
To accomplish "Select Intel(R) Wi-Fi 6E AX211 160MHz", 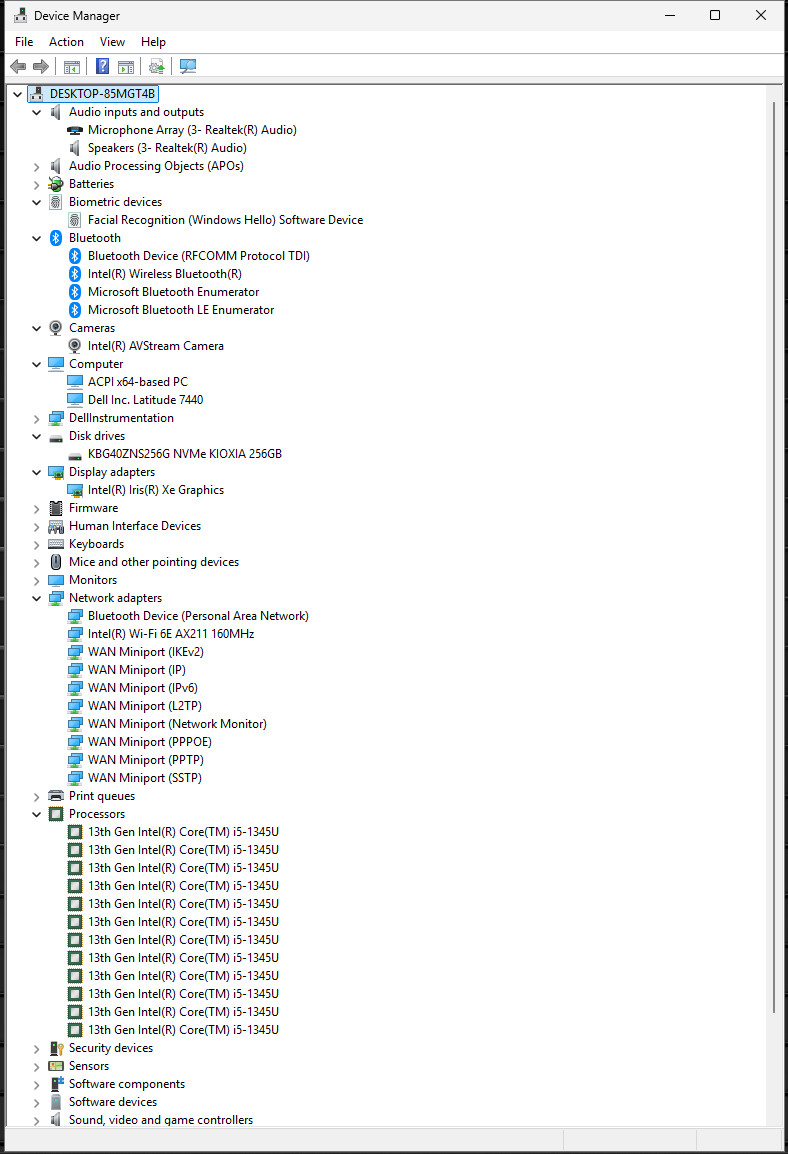I will tap(171, 634).
